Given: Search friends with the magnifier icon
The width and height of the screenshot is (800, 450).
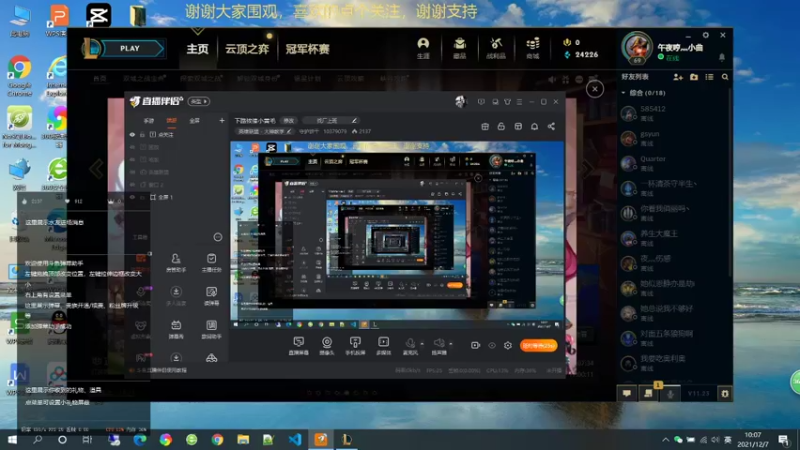Looking at the screenshot, I should click(x=725, y=77).
